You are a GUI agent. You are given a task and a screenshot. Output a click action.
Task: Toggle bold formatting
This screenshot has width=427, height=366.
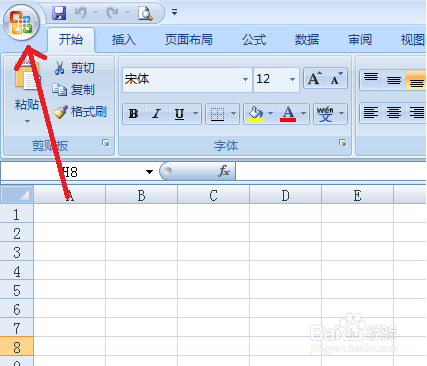[x=134, y=114]
